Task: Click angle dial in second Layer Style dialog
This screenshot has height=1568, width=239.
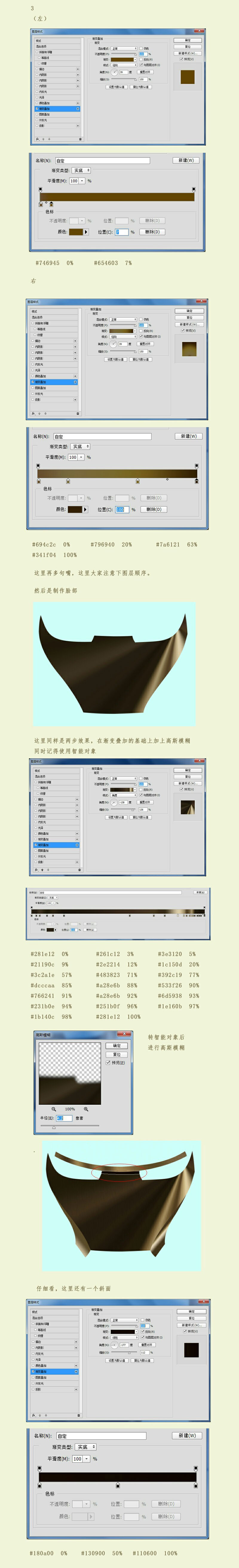Action: pos(113,344)
